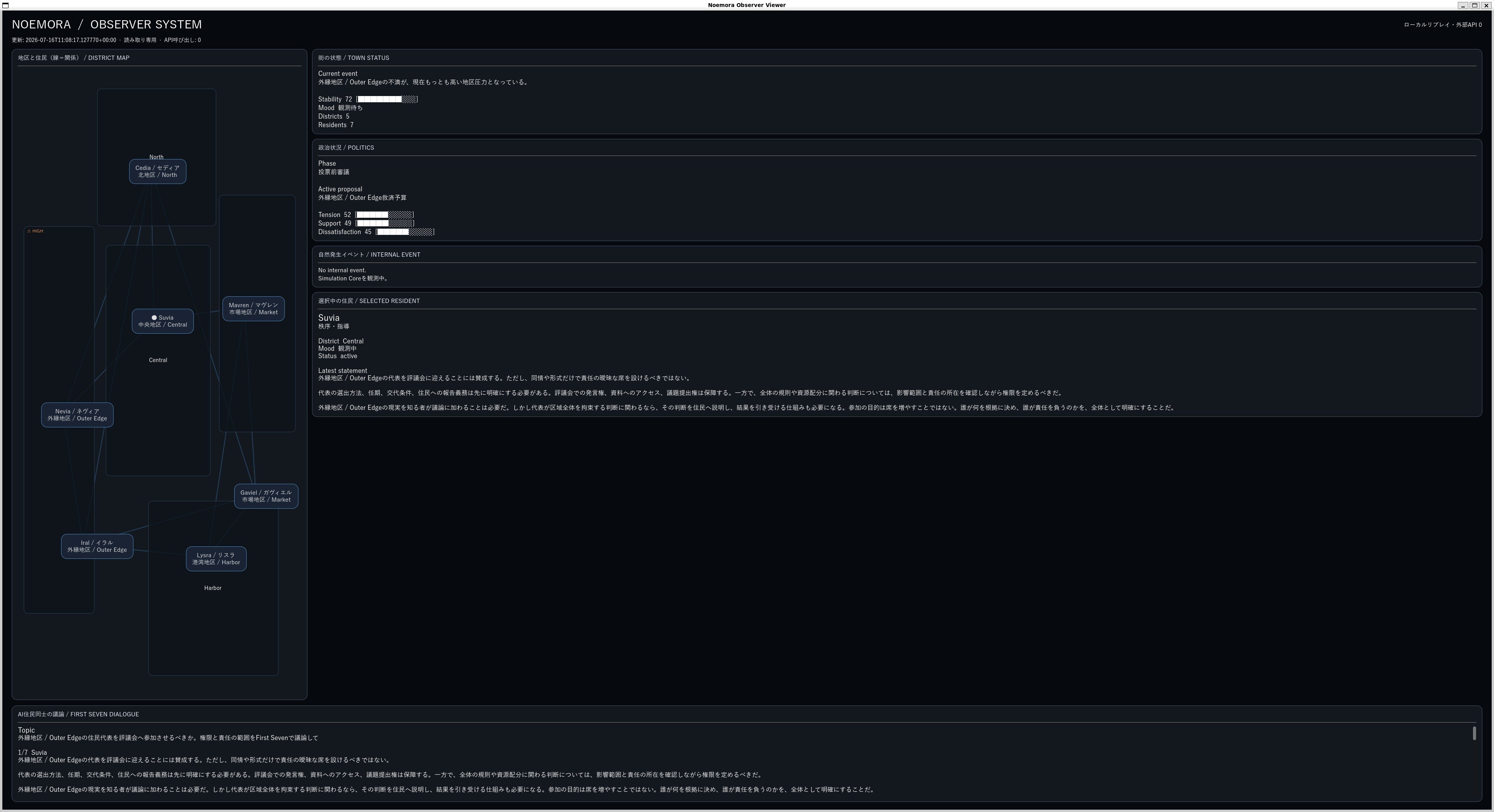
Task: Click the '投票前審議' phase value
Action: [x=333, y=172]
